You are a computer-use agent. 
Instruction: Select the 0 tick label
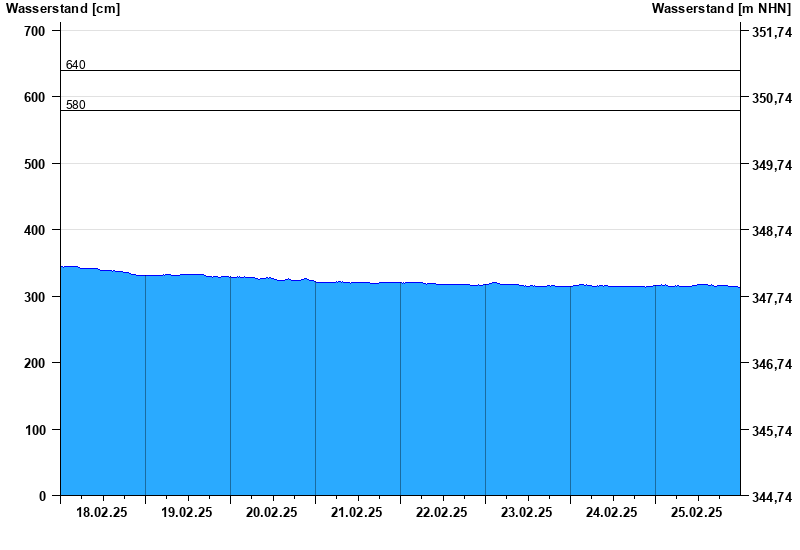click(42, 496)
